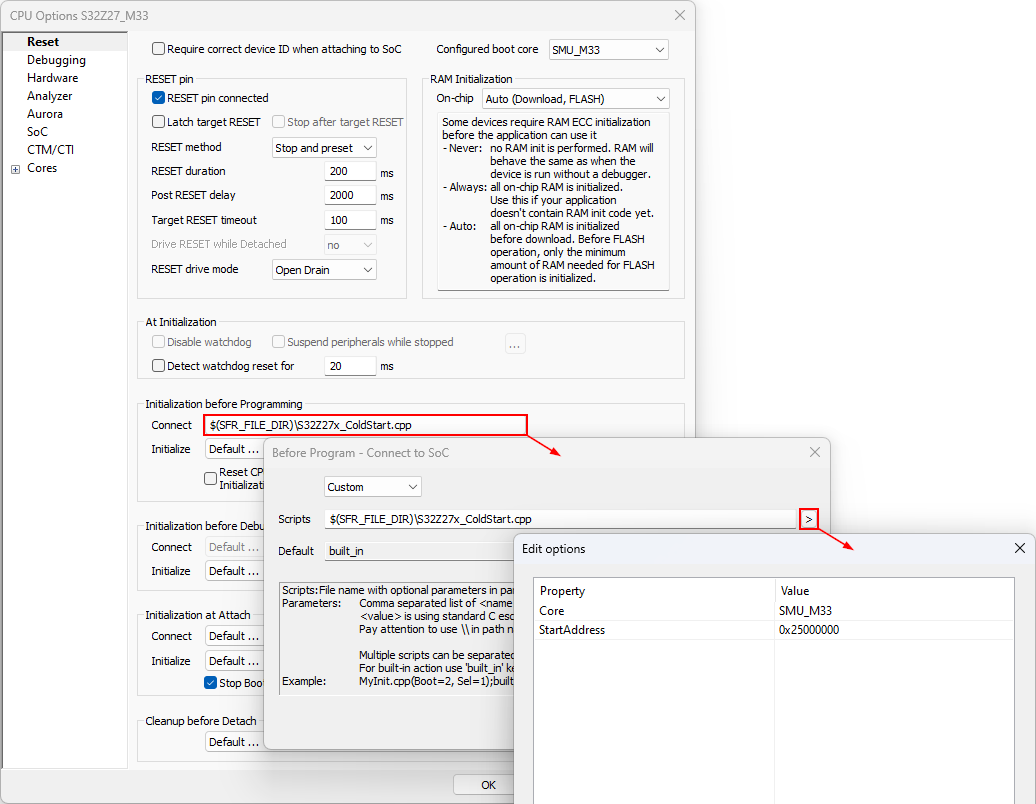1036x804 pixels.
Task: Open RESET drive mode dropdown
Action: tap(324, 270)
